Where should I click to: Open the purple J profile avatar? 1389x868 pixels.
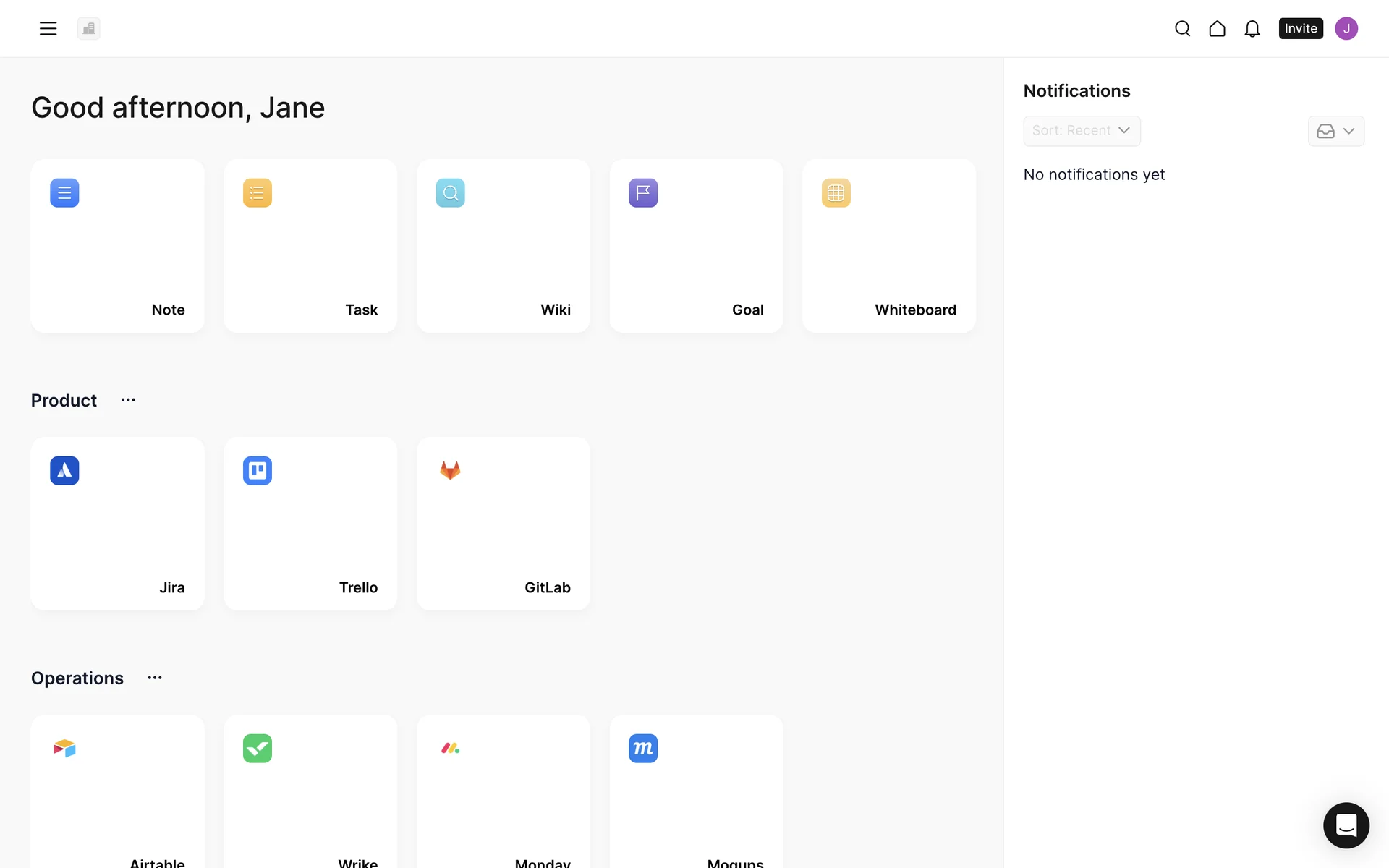(x=1346, y=28)
